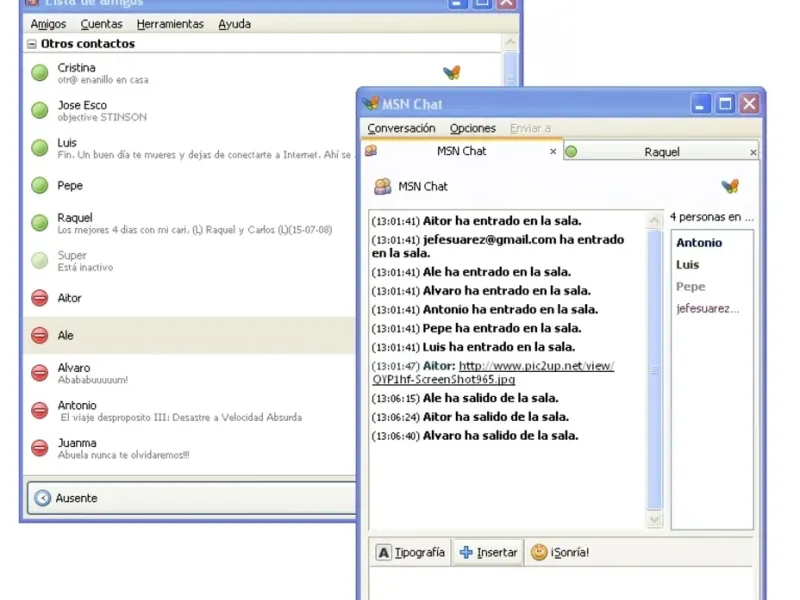Open the Conversación menu
Screen dimensions: 800x600
pos(402,128)
